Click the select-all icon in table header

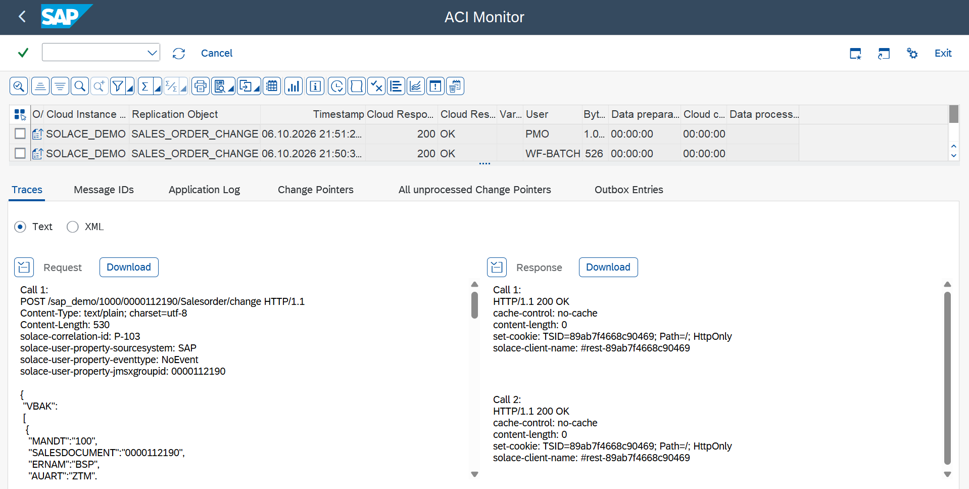click(20, 114)
